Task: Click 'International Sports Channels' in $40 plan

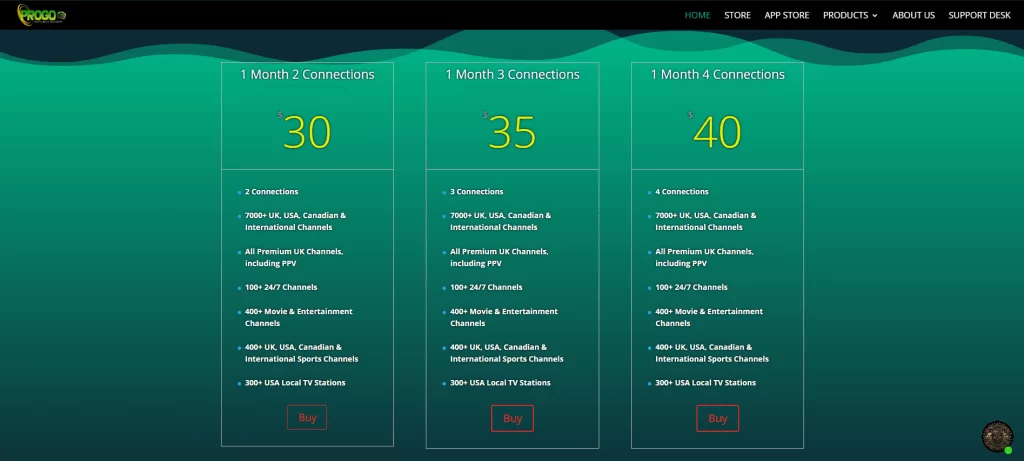Action: coord(712,359)
